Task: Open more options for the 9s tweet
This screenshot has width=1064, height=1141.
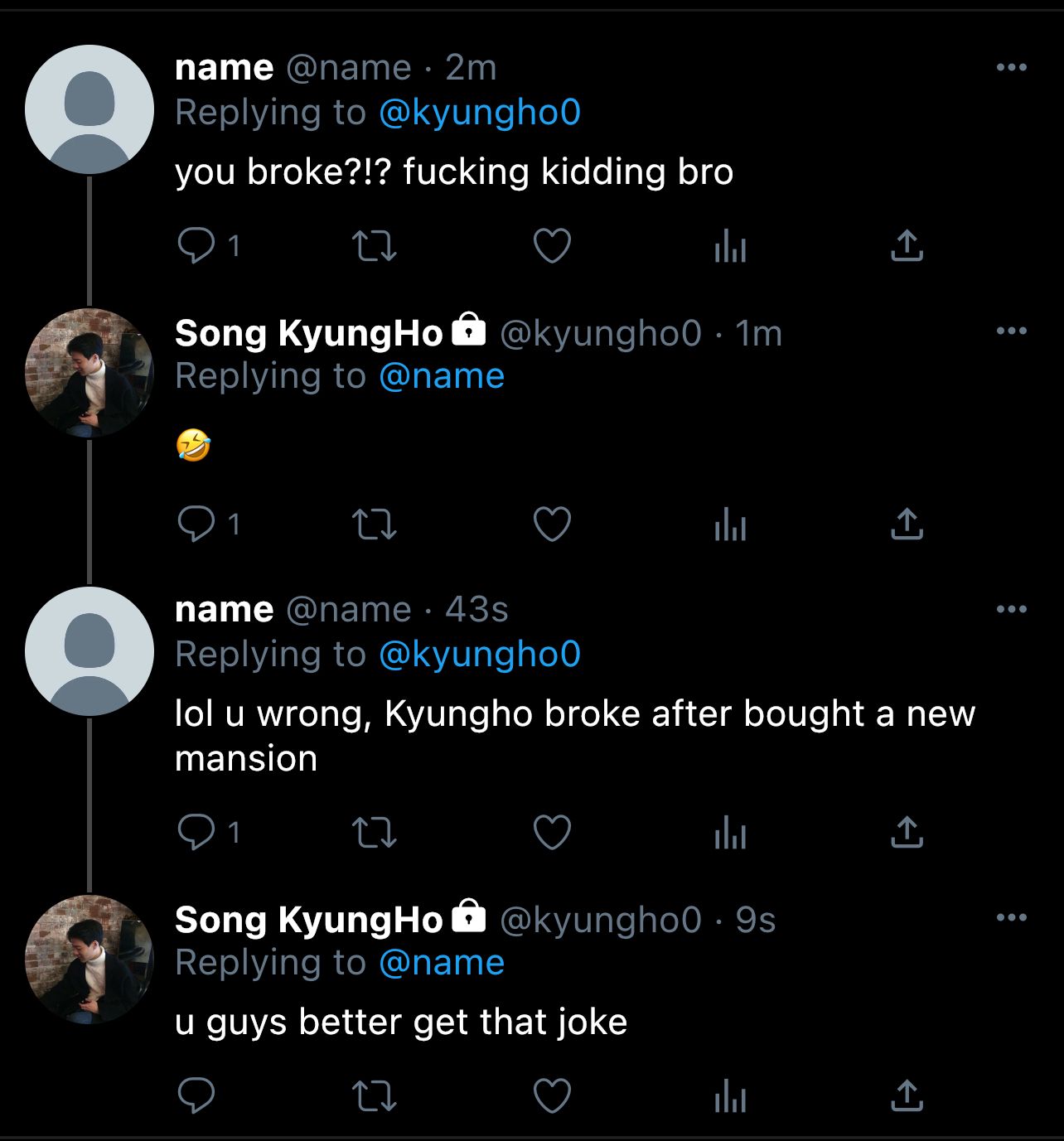Action: click(1011, 917)
